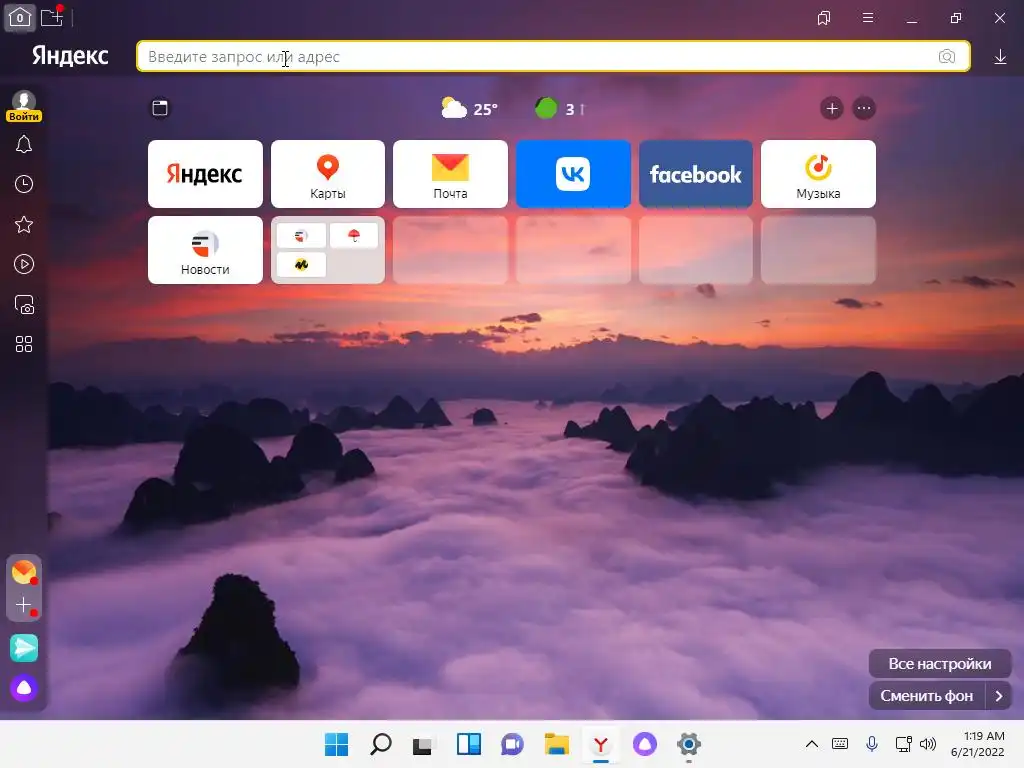The height and width of the screenshot is (768, 1024).
Task: Open bookmarks star icon in sidebar
Action: pos(24,225)
